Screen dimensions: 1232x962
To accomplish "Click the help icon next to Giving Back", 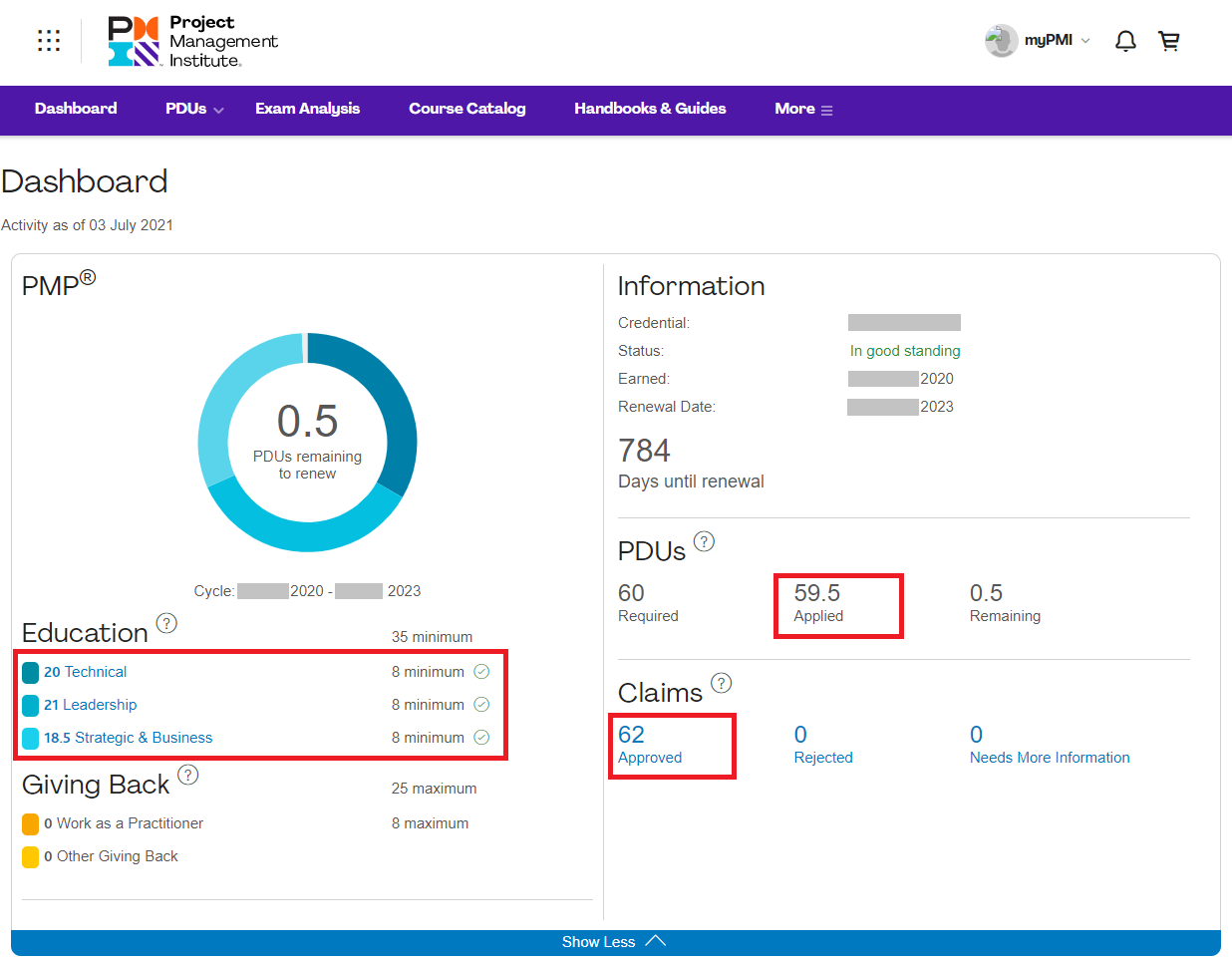I will [x=188, y=775].
